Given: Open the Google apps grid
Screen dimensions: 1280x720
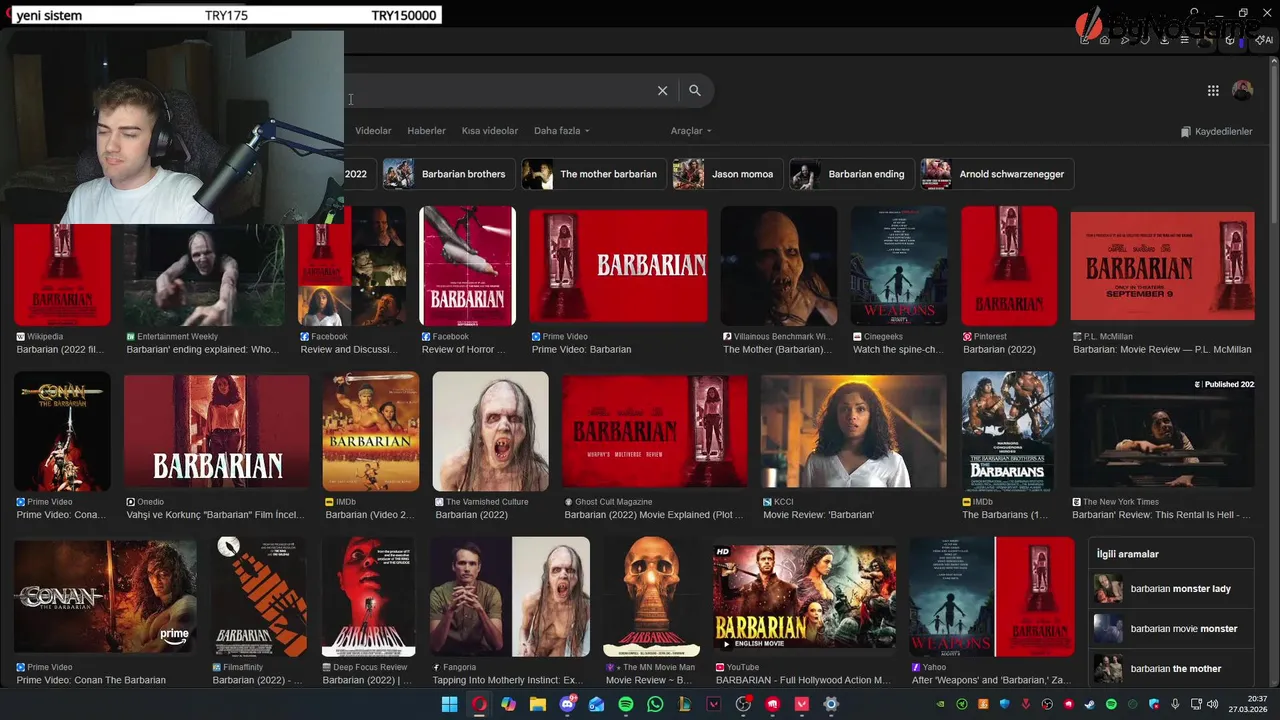Looking at the screenshot, I should [1213, 91].
